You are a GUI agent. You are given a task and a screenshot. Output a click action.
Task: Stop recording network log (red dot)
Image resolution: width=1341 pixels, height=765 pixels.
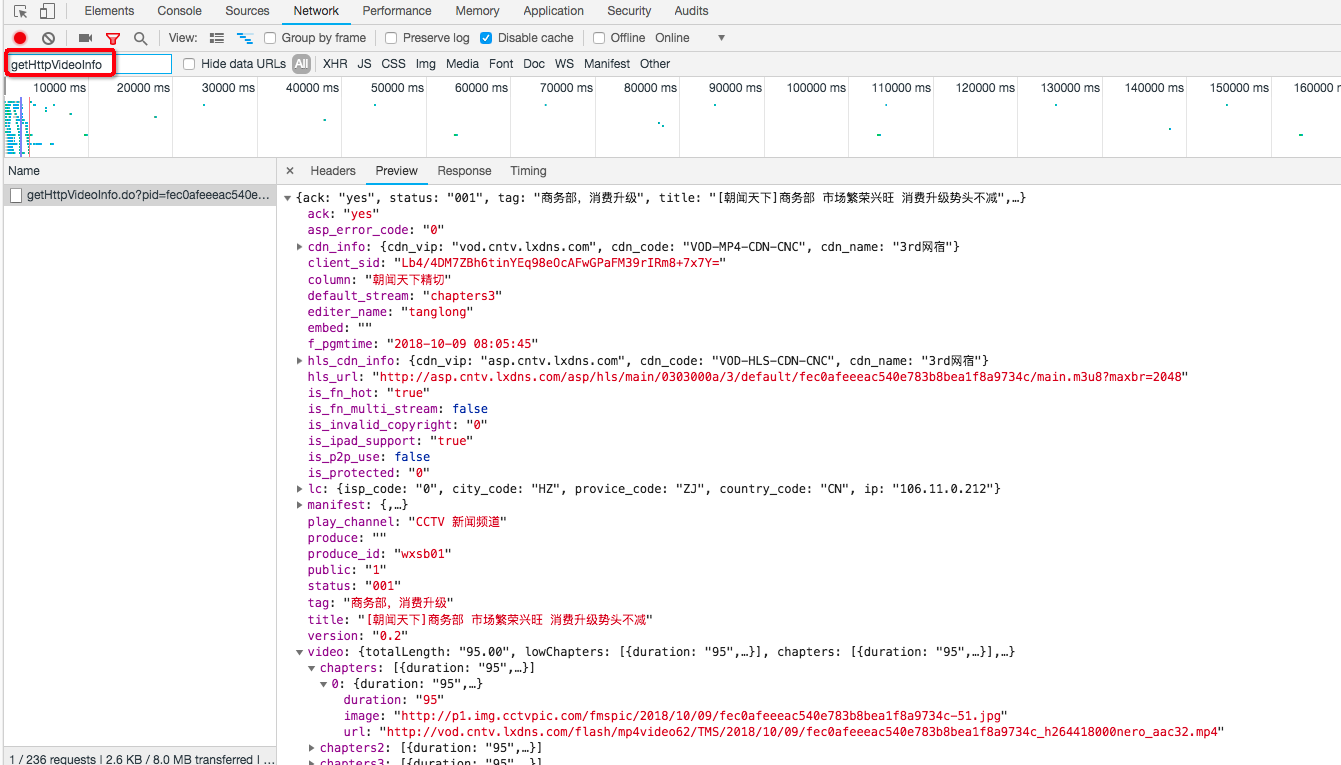pos(20,38)
